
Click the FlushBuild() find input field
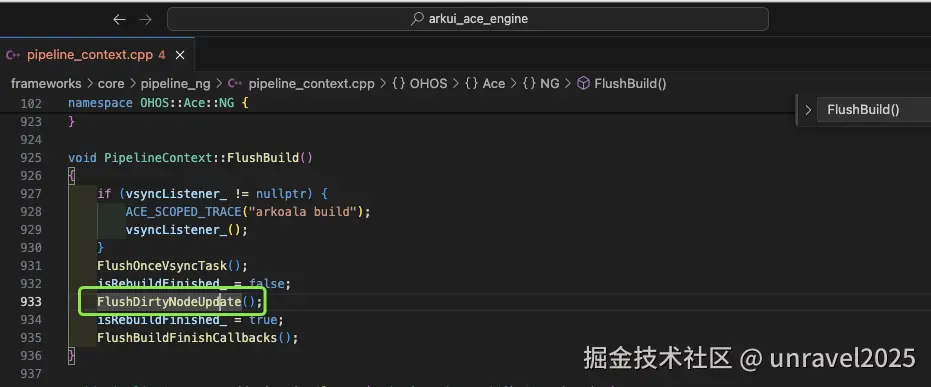pyautogui.click(x=873, y=110)
